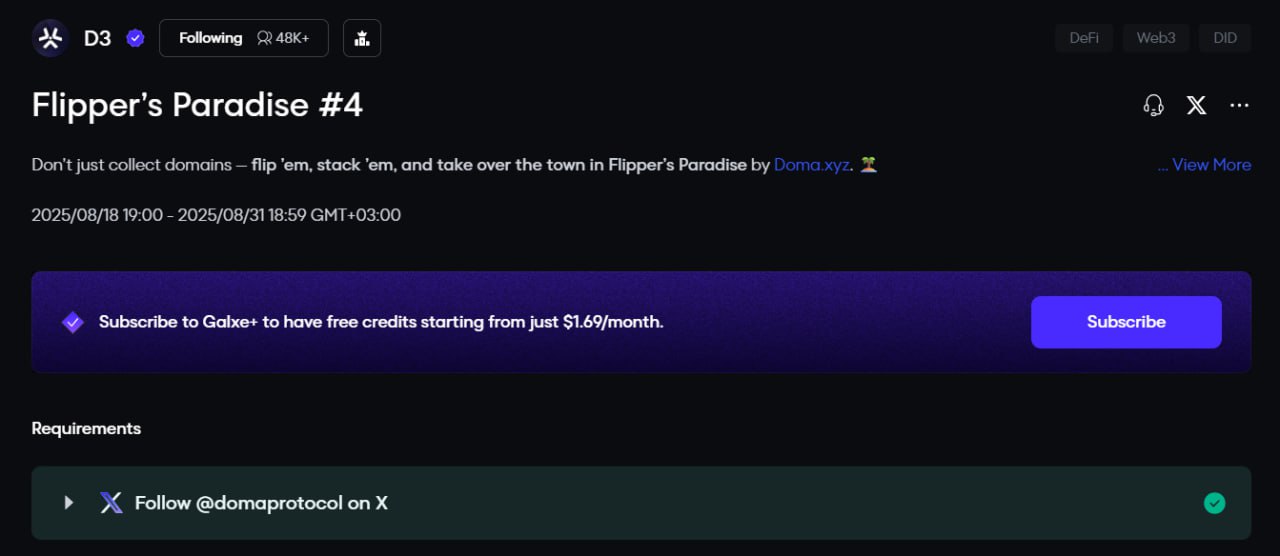Expand the Follow @domaprotocol requirement arrow
The height and width of the screenshot is (556, 1280).
[69, 503]
